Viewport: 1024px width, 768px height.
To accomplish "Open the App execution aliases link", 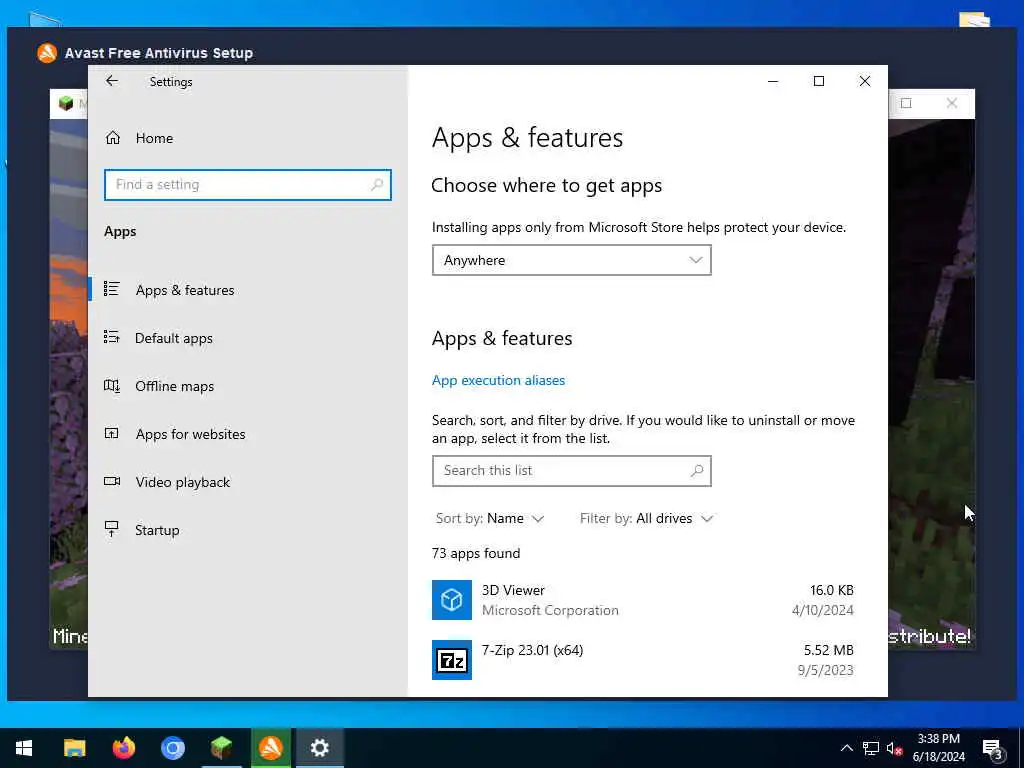I will pos(498,380).
